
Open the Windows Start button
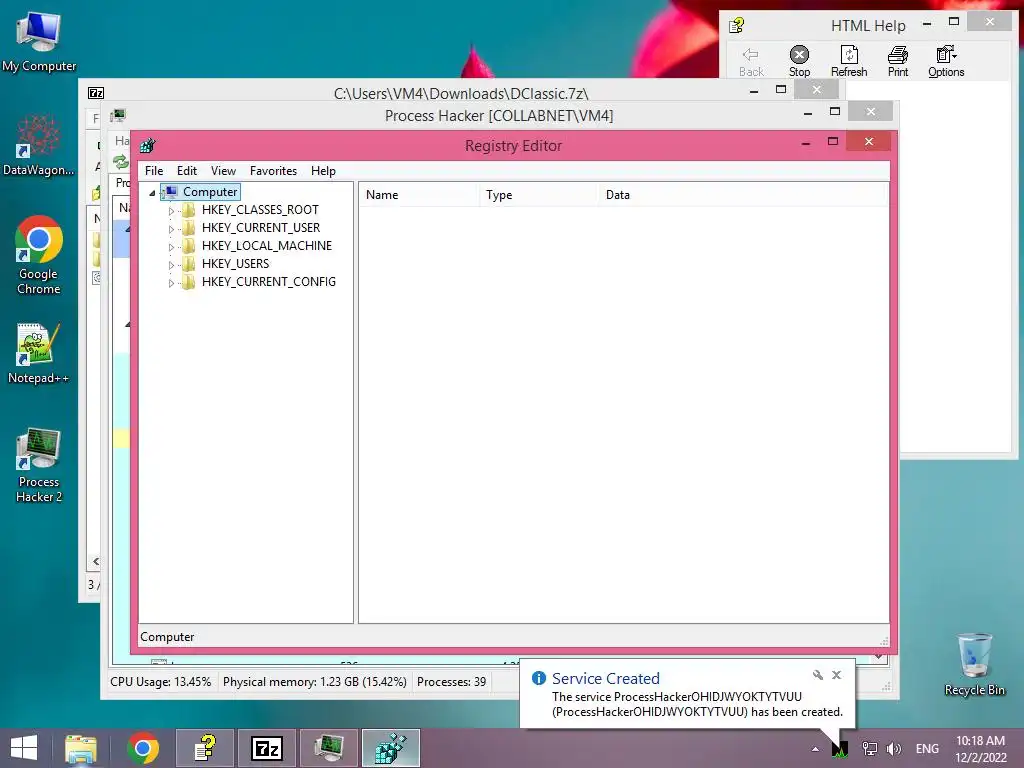click(24, 748)
